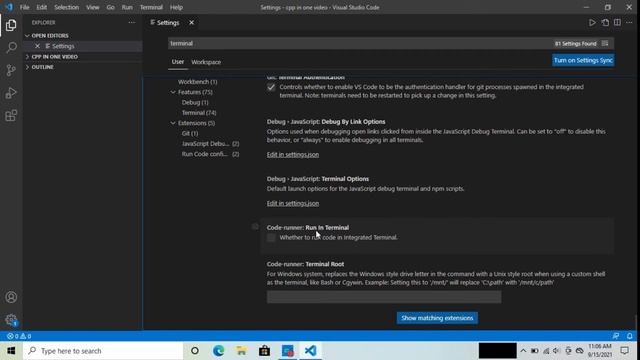Click the Visual Studio Code taskbar icon

(x=310, y=351)
